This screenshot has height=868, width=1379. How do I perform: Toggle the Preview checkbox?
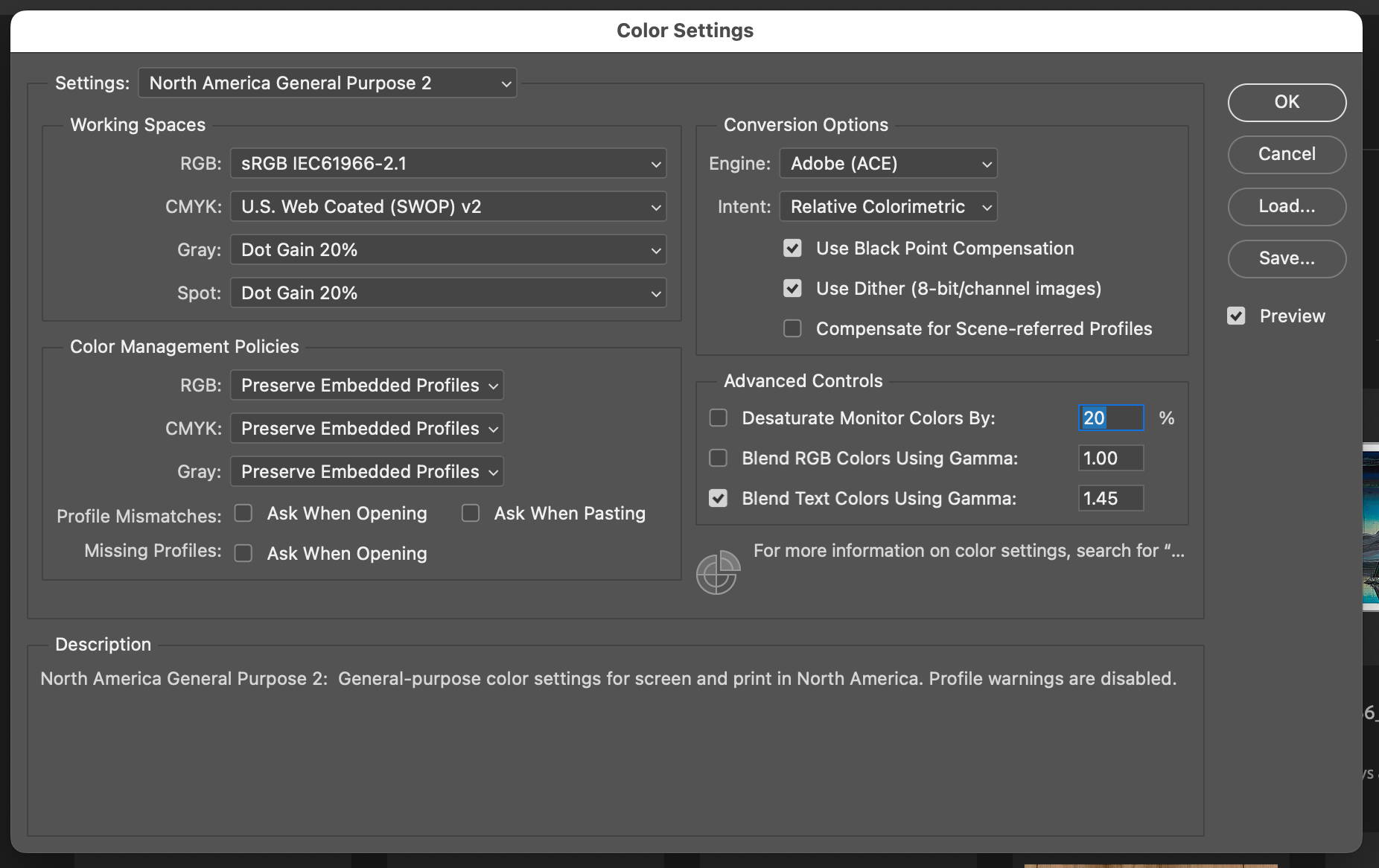(x=1236, y=316)
